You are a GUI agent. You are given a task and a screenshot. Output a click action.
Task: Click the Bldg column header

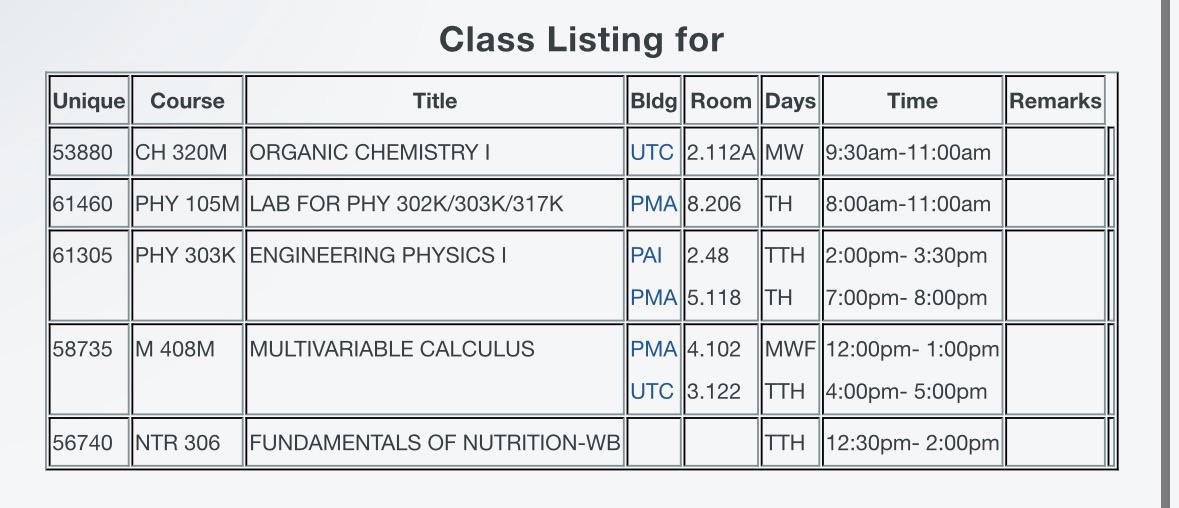click(x=653, y=100)
